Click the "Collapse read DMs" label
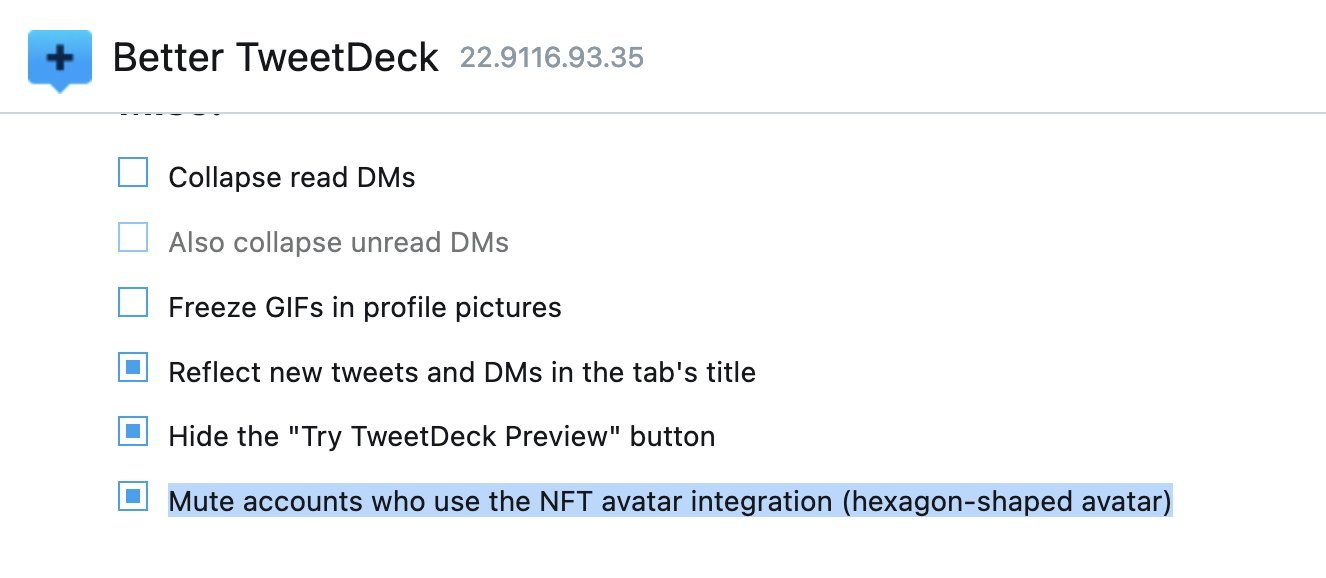Screen dimensions: 1326x578 [x=292, y=178]
